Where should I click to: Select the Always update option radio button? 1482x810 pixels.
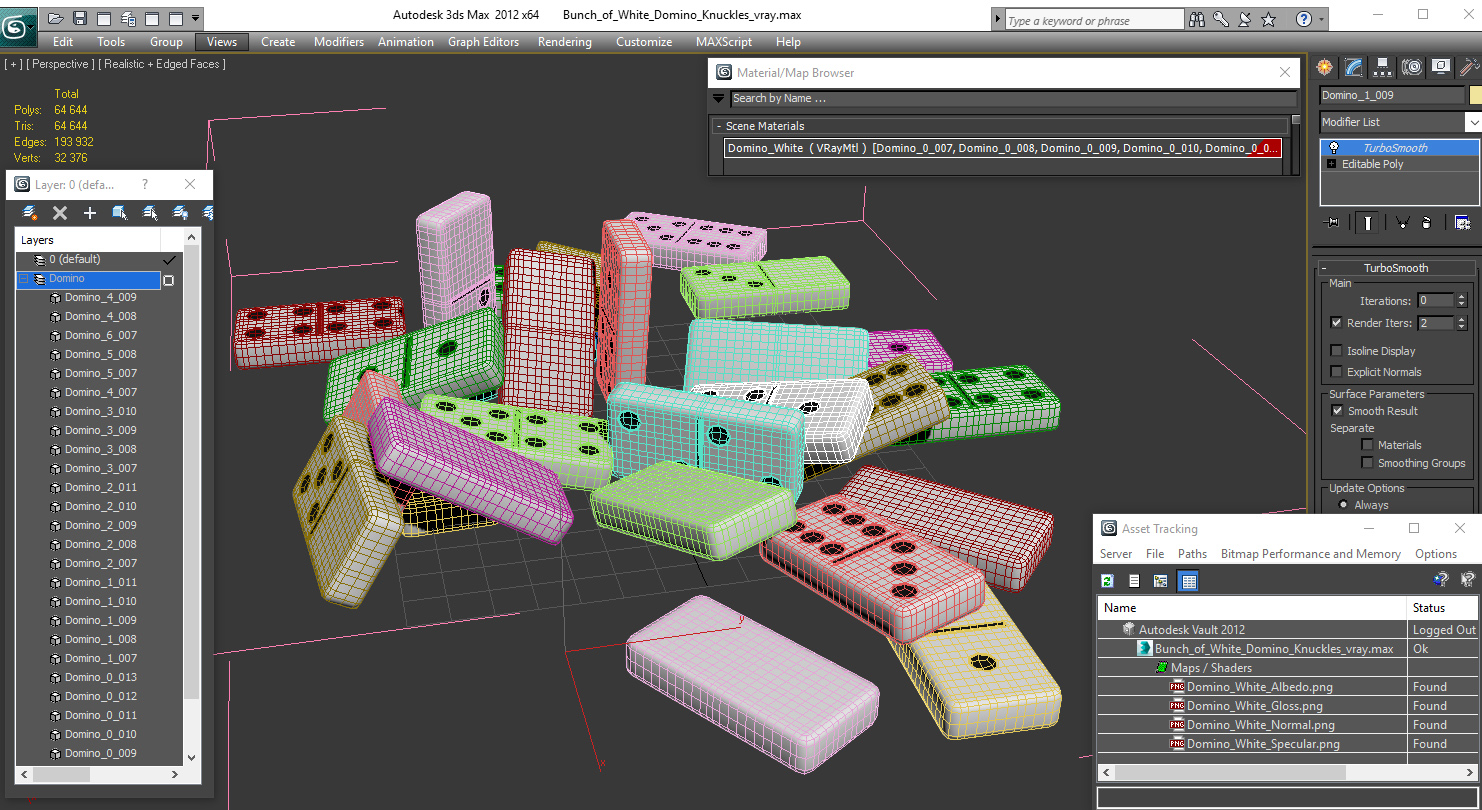click(x=1342, y=505)
